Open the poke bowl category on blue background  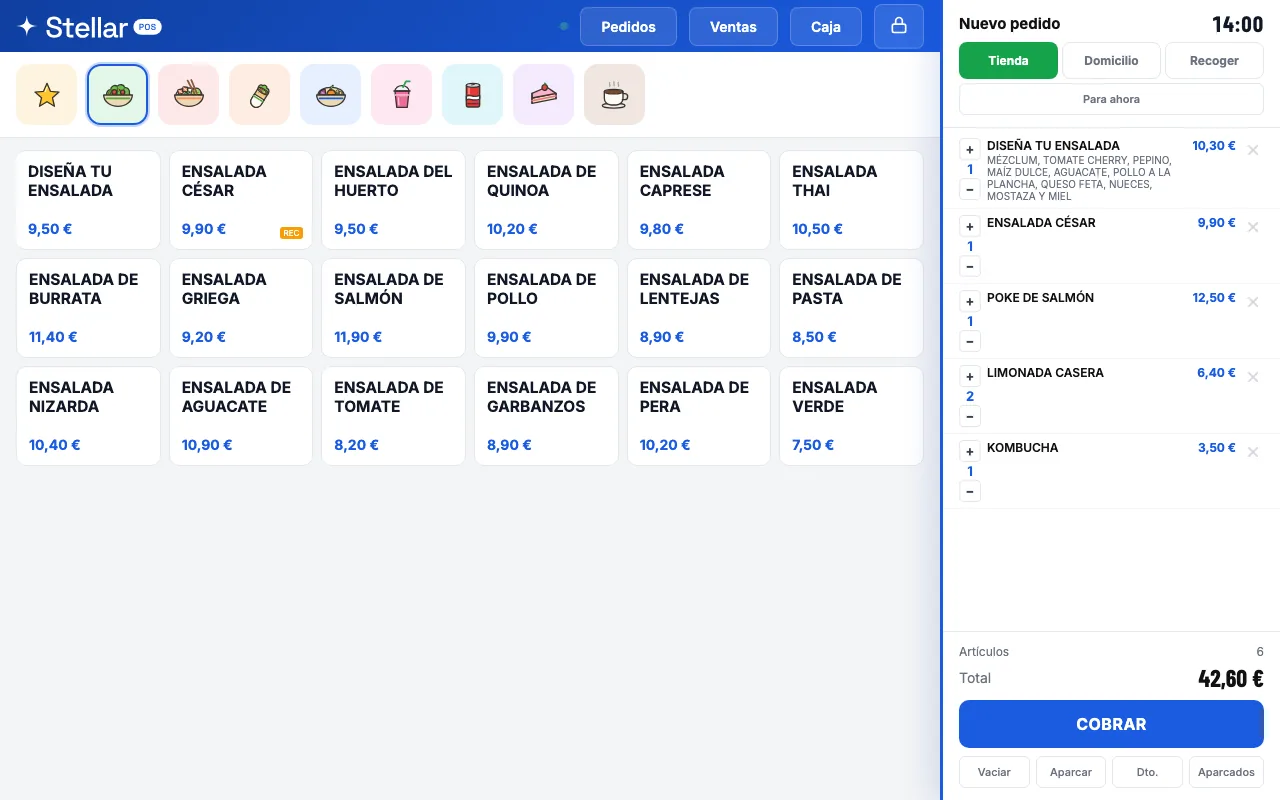pos(331,95)
